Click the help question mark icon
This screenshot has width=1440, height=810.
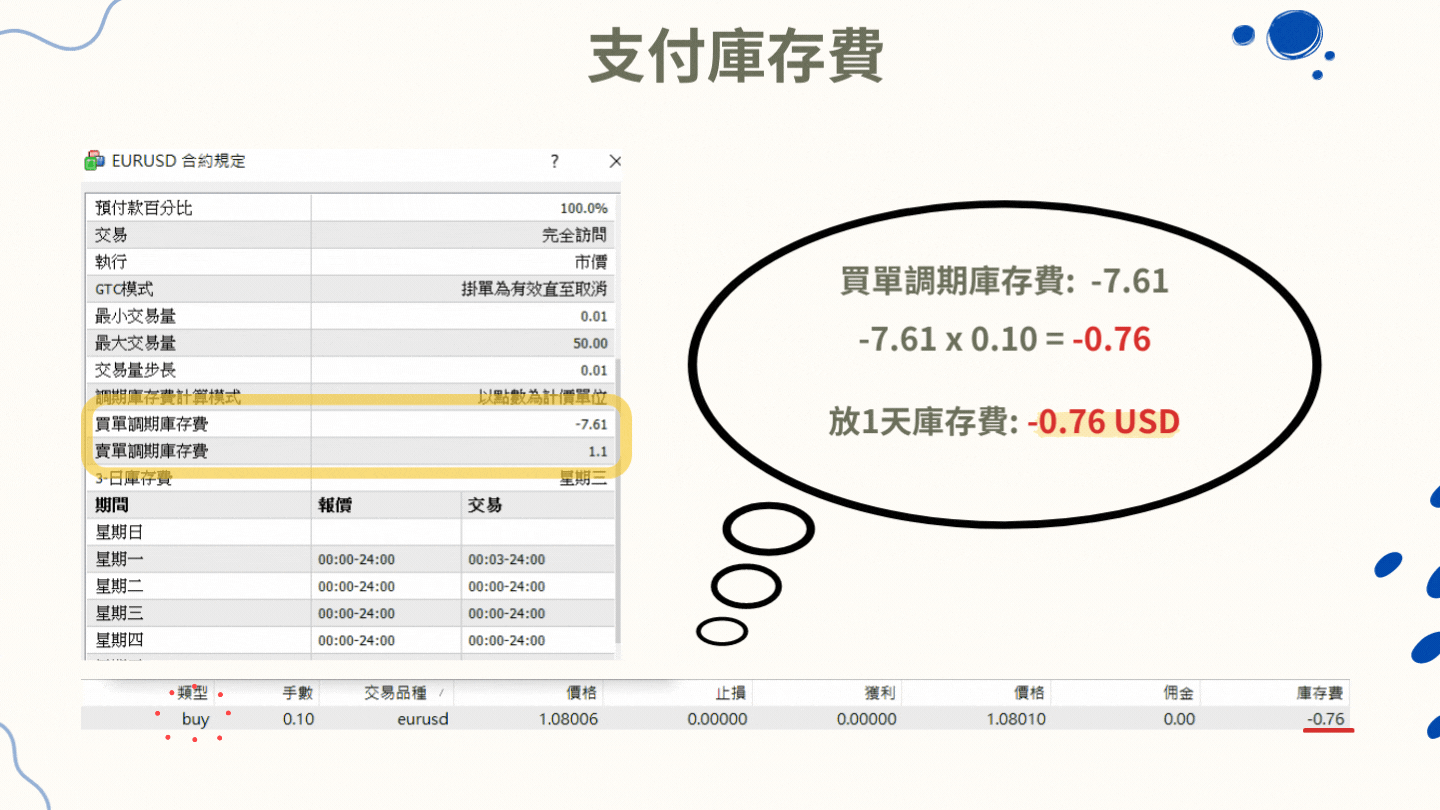click(x=554, y=161)
